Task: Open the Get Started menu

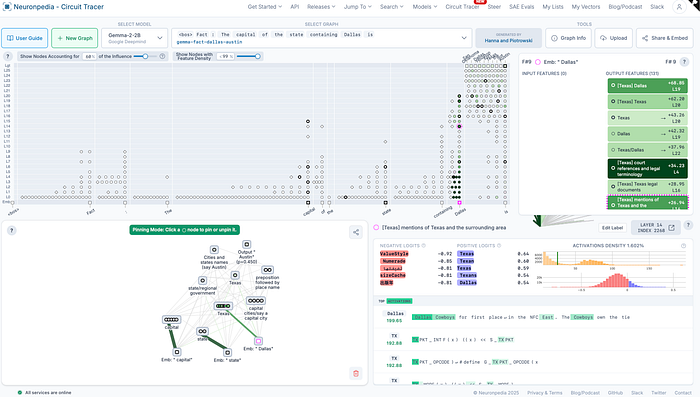Action: [265, 7]
